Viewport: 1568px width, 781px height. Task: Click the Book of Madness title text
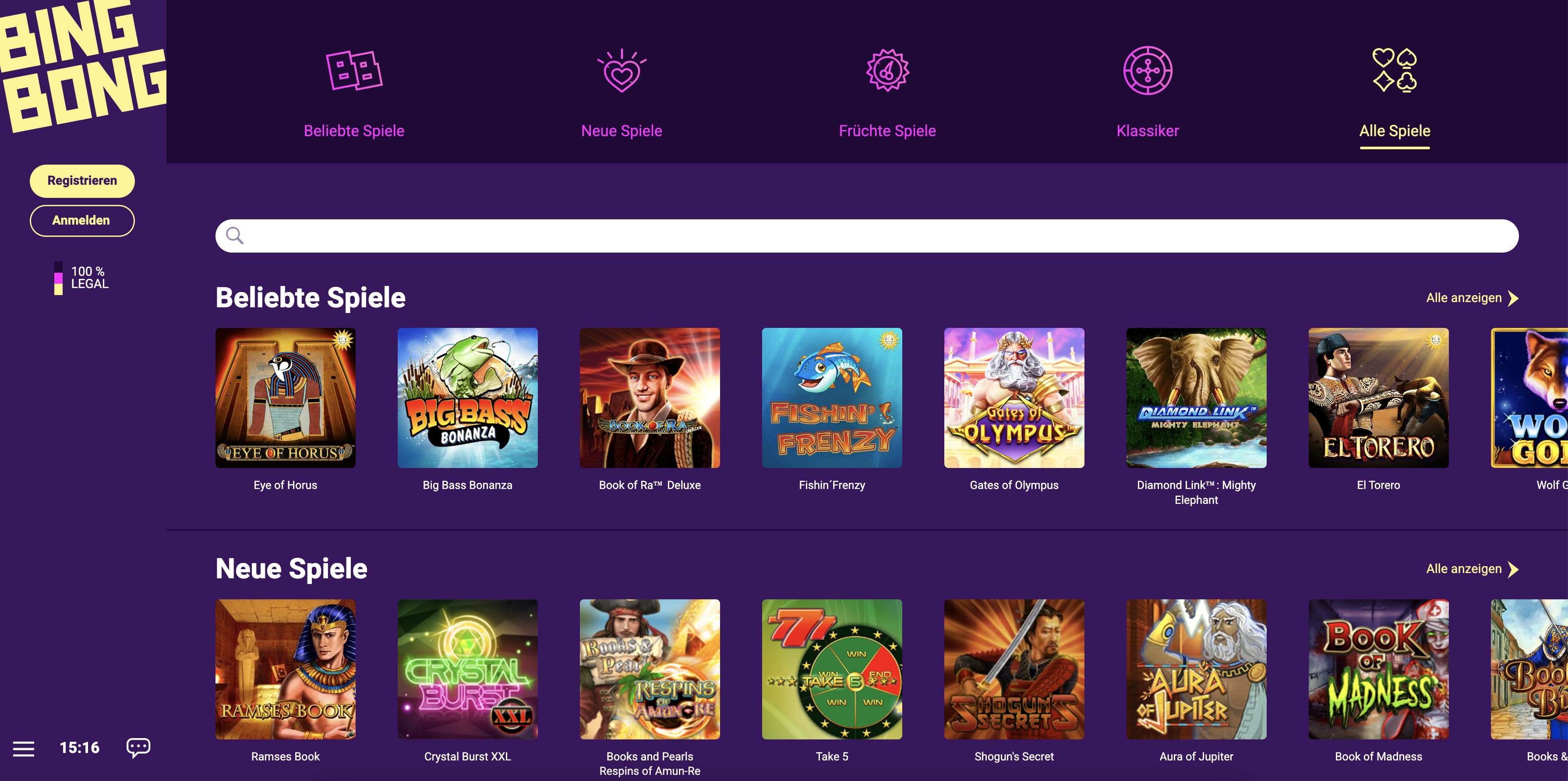coord(1378,756)
